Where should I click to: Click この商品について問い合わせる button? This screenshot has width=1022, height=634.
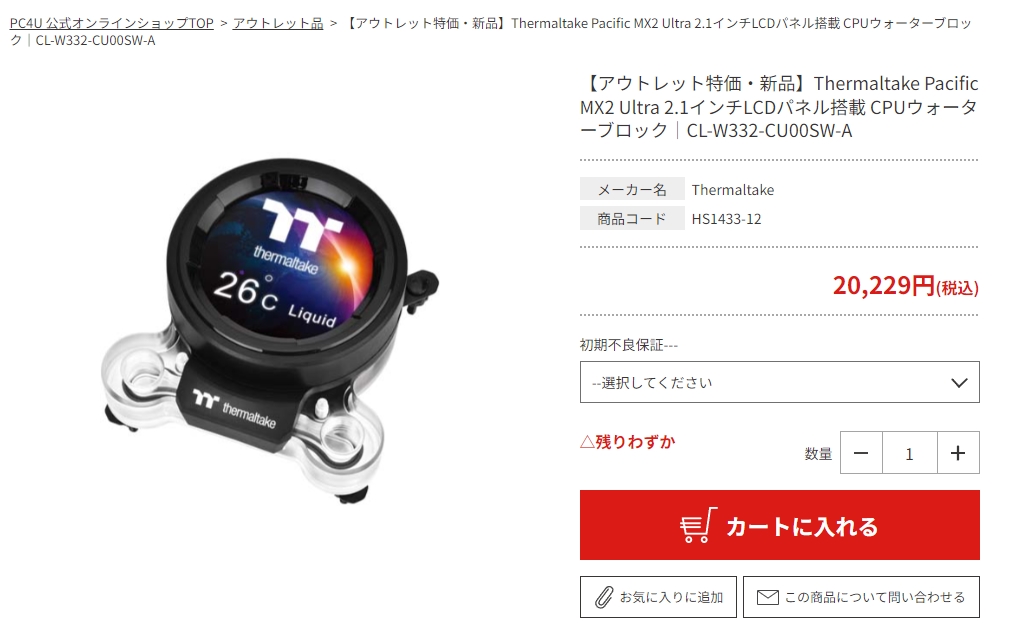pyautogui.click(x=861, y=597)
